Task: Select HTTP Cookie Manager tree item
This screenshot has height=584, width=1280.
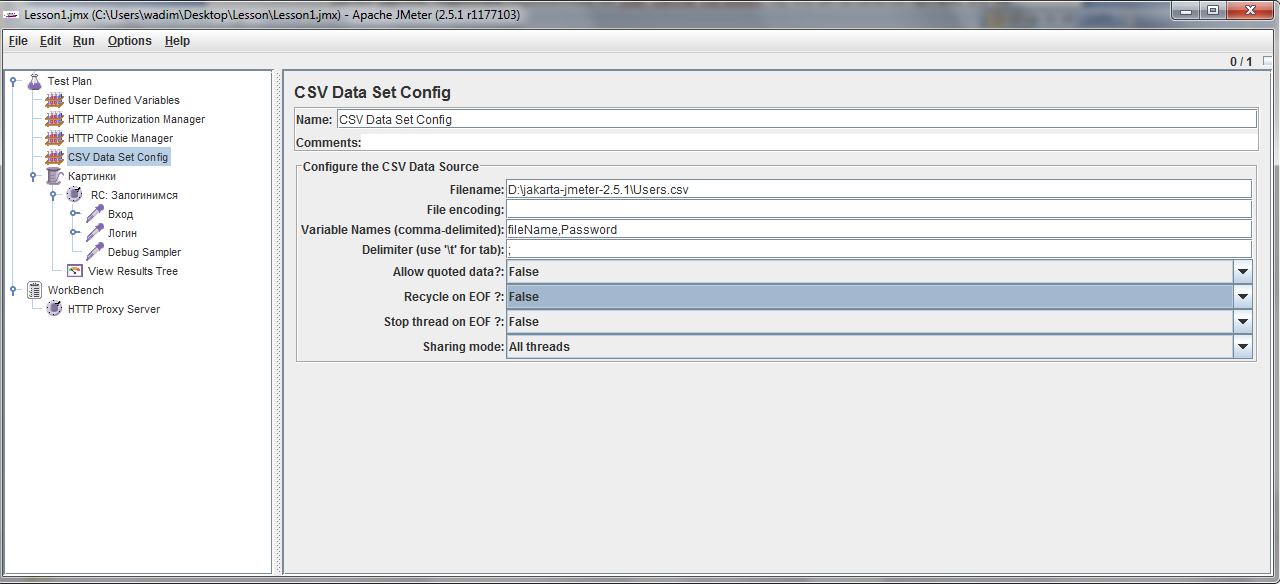Action: point(120,138)
